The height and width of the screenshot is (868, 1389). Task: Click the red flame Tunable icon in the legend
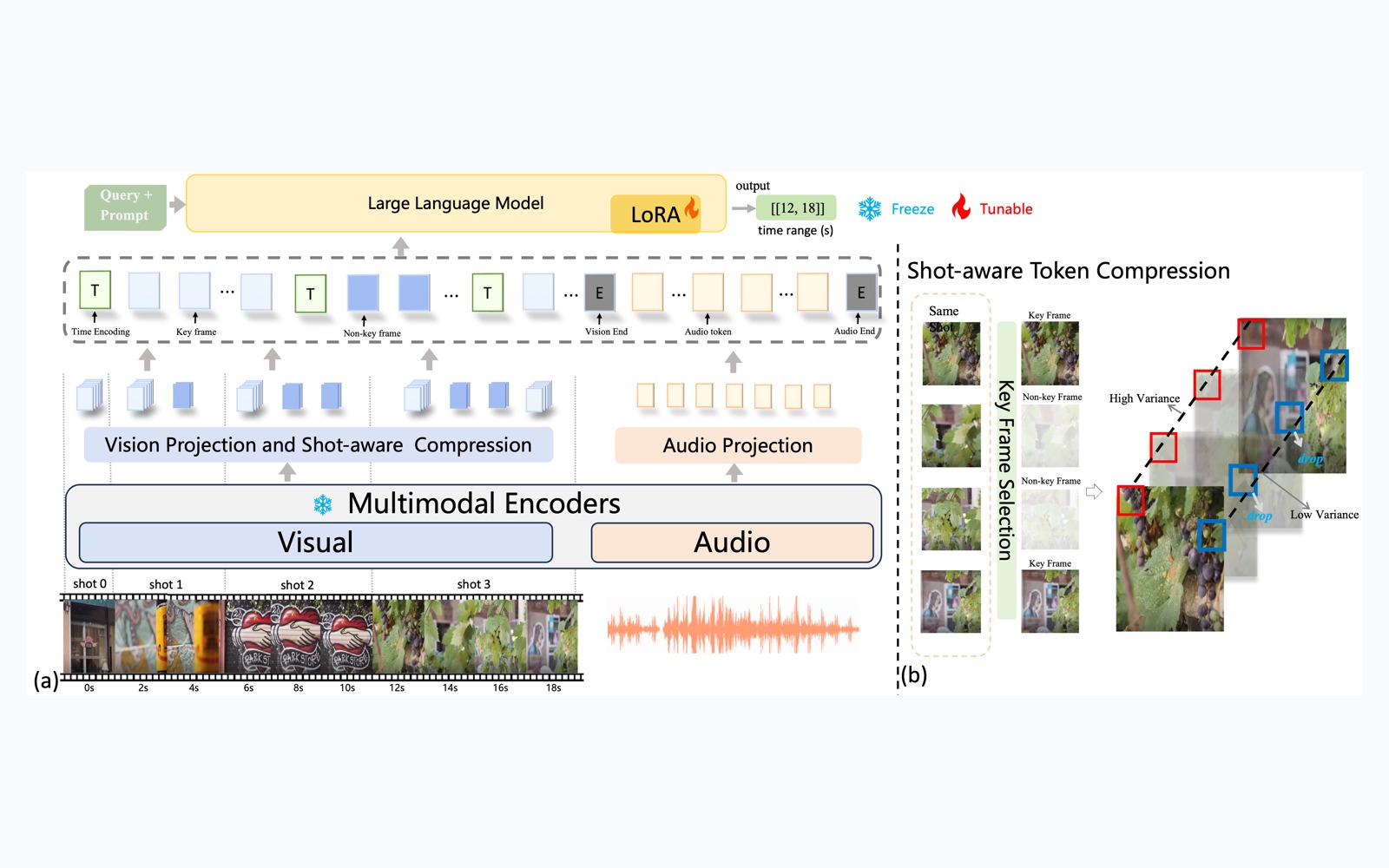point(961,207)
